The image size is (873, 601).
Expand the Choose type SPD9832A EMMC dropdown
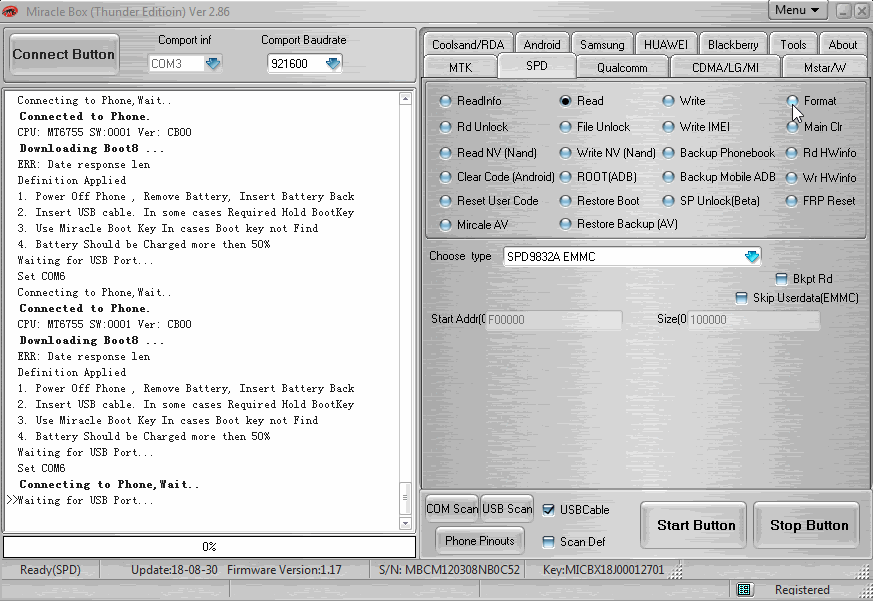(x=752, y=257)
